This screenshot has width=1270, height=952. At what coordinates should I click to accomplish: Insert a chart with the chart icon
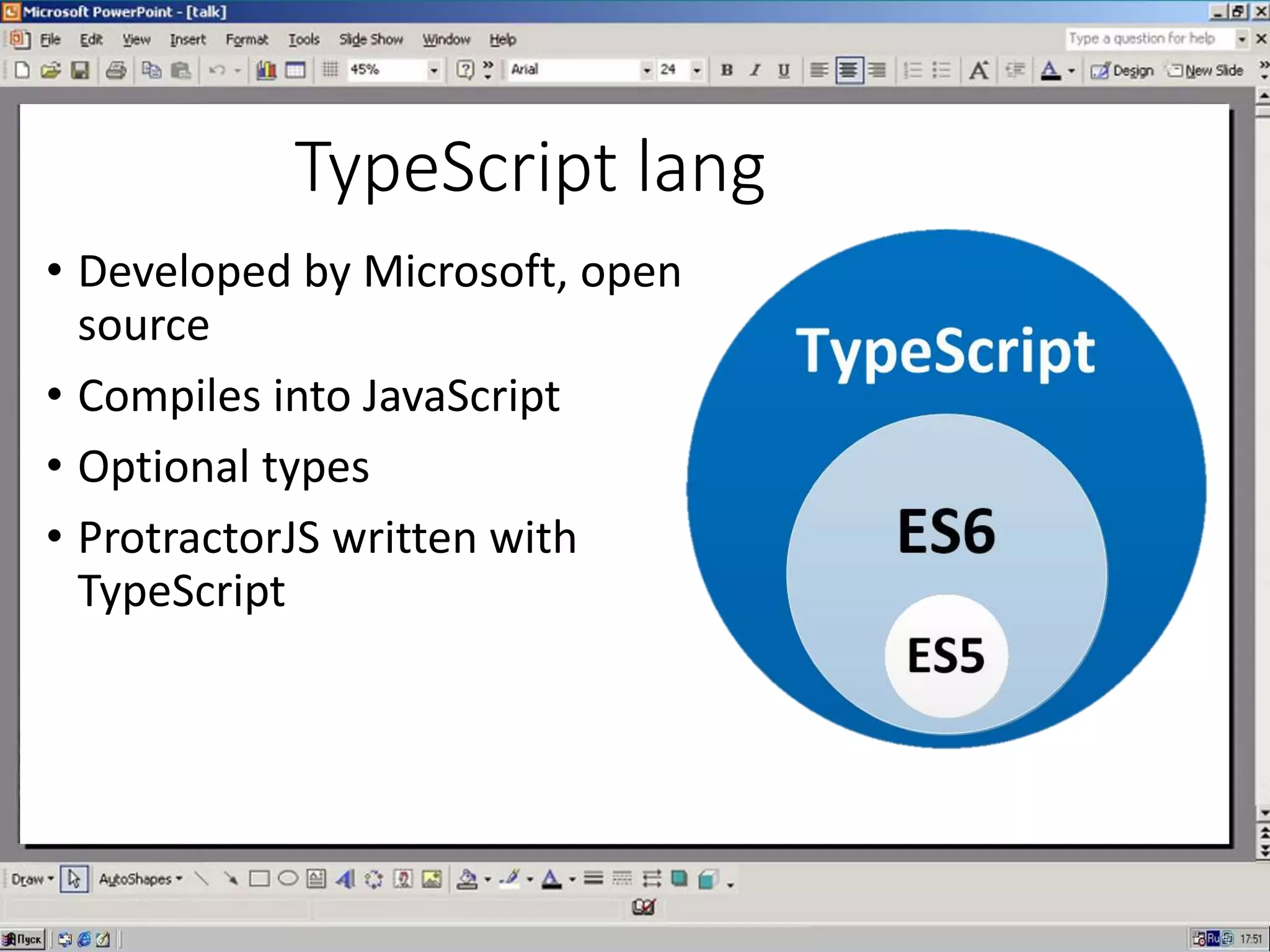coord(267,70)
